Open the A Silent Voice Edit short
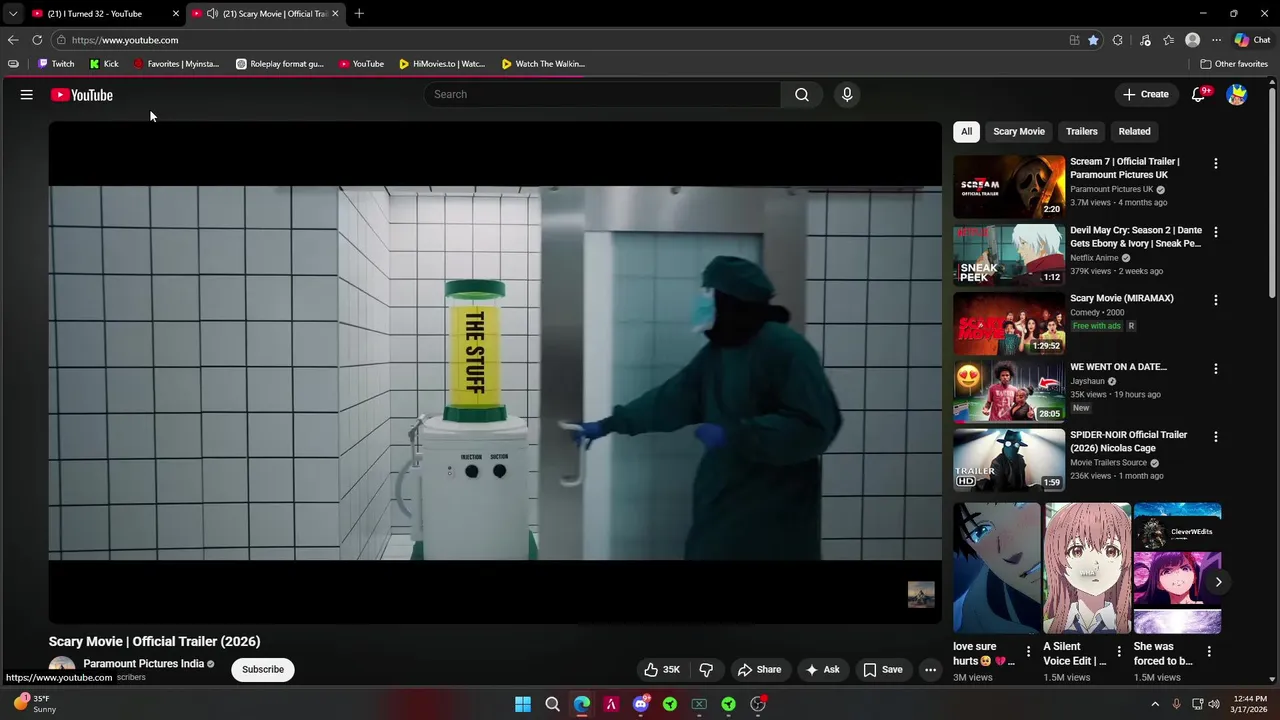This screenshot has width=1280, height=720. tap(1087, 568)
